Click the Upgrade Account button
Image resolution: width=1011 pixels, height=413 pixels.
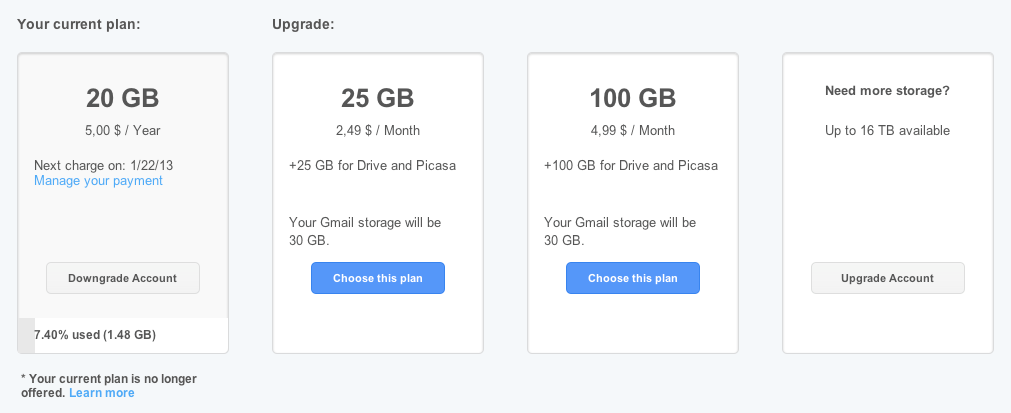point(887,278)
